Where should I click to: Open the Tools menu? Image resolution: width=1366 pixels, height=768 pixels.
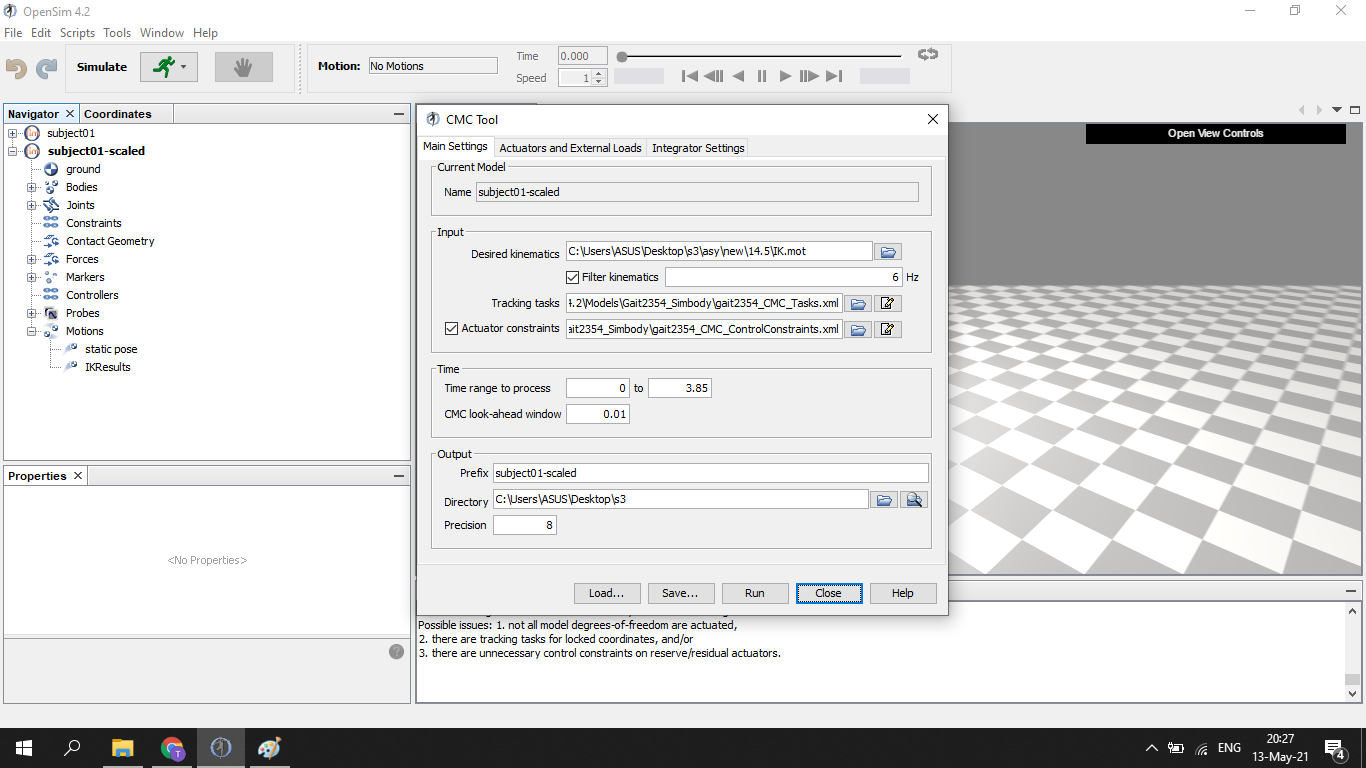(x=117, y=33)
